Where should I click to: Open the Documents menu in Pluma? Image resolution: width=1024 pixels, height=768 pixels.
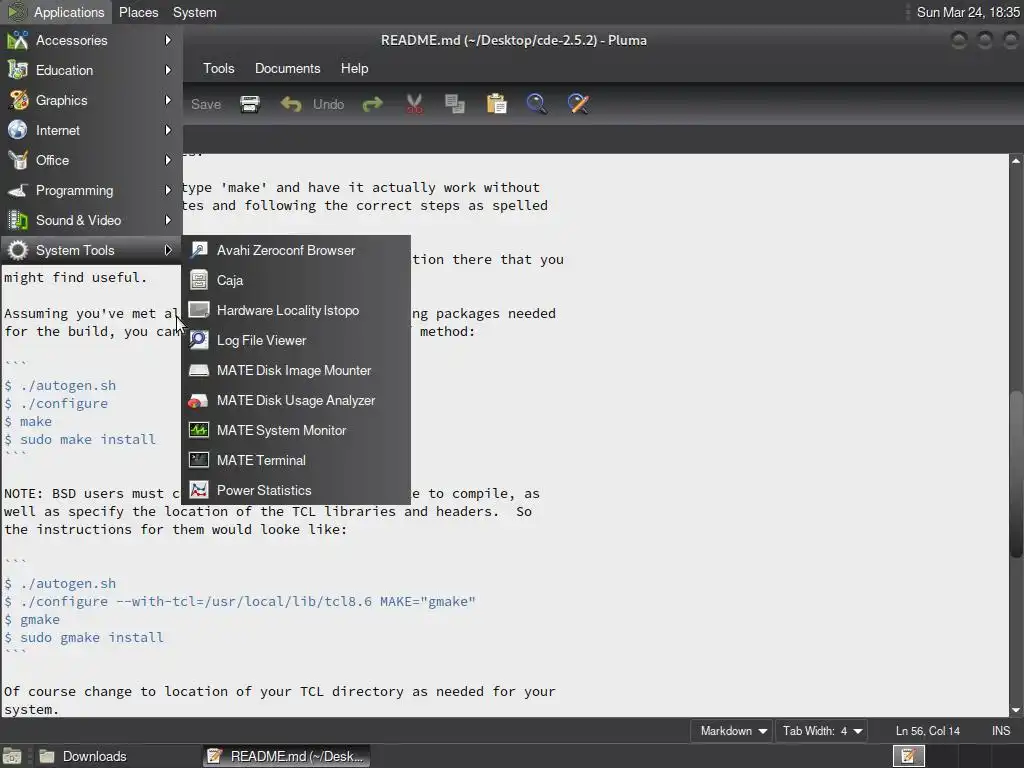pos(287,69)
